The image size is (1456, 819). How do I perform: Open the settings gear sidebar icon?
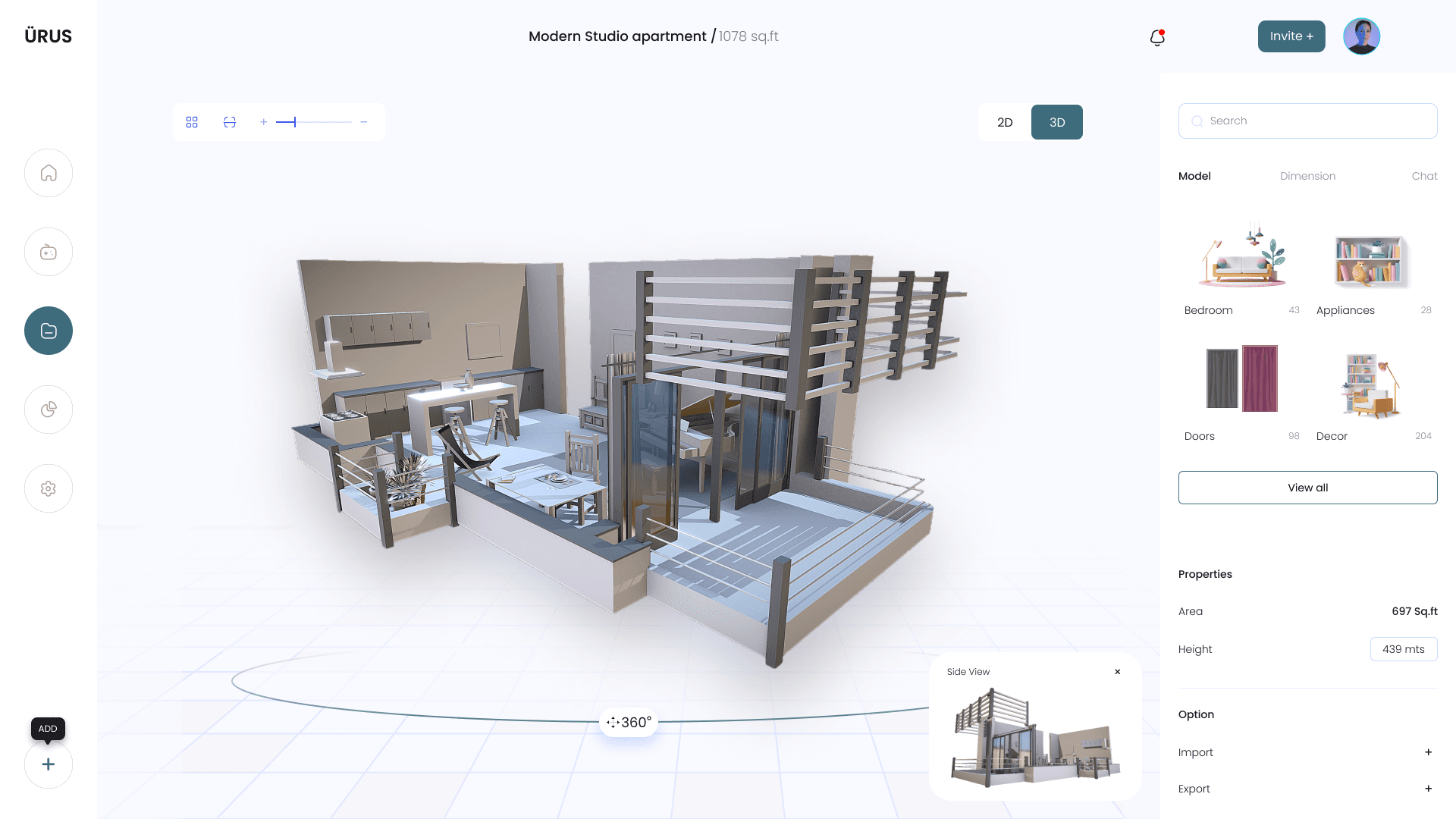(x=49, y=488)
